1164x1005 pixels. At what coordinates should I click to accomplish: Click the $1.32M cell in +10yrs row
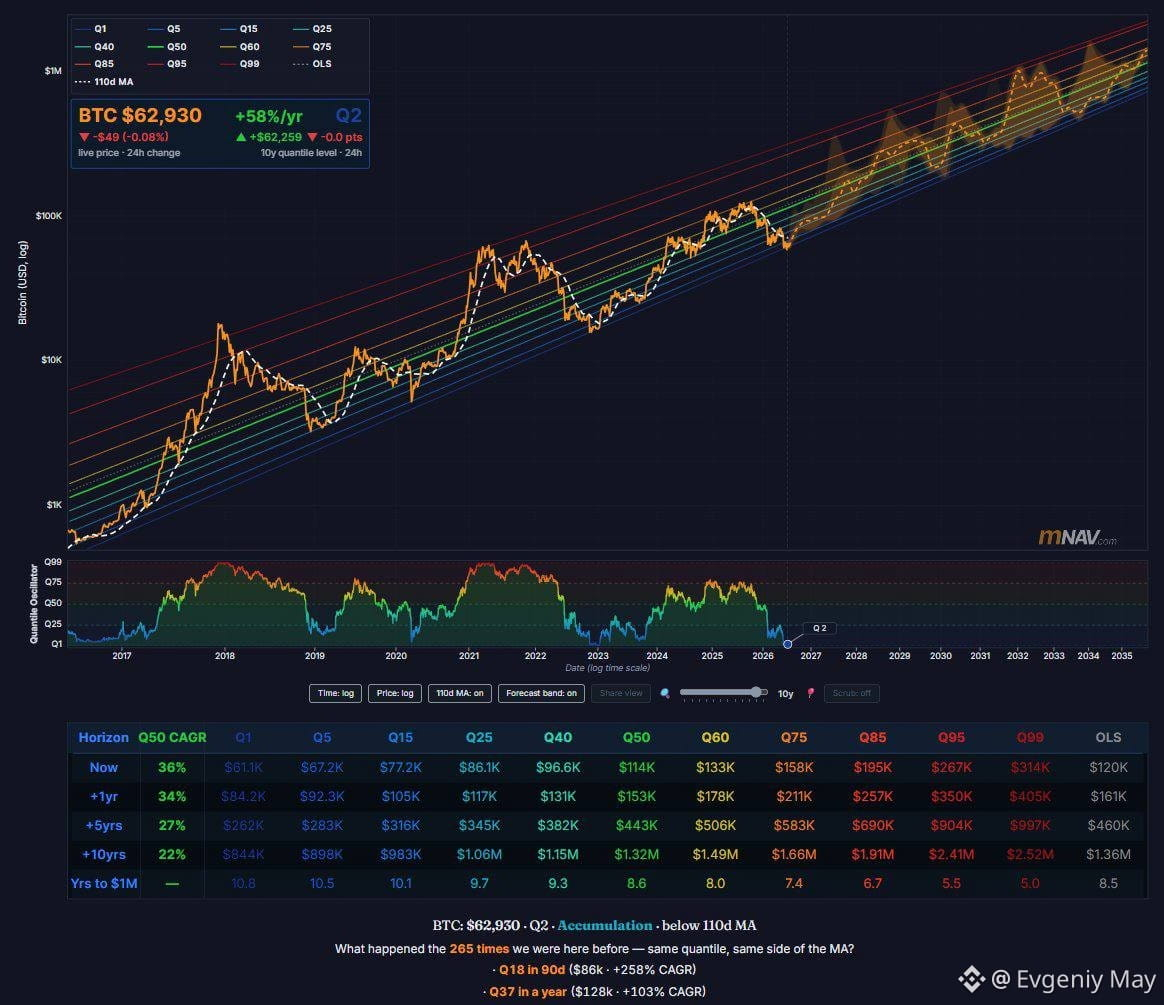pos(636,854)
